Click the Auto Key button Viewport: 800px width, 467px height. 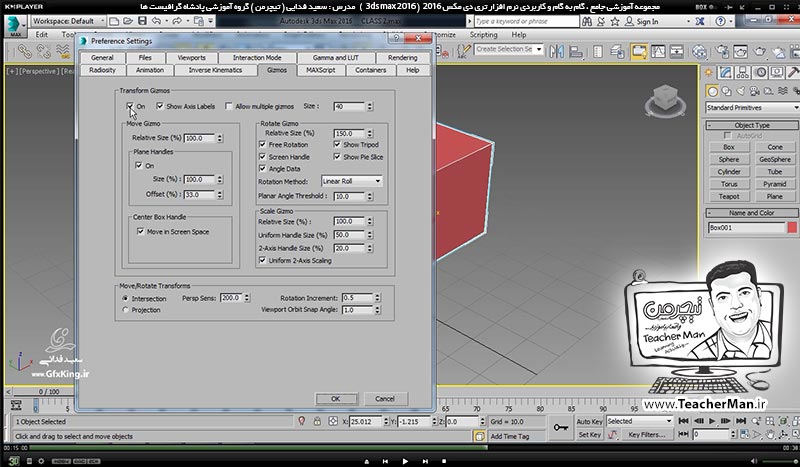pos(589,421)
